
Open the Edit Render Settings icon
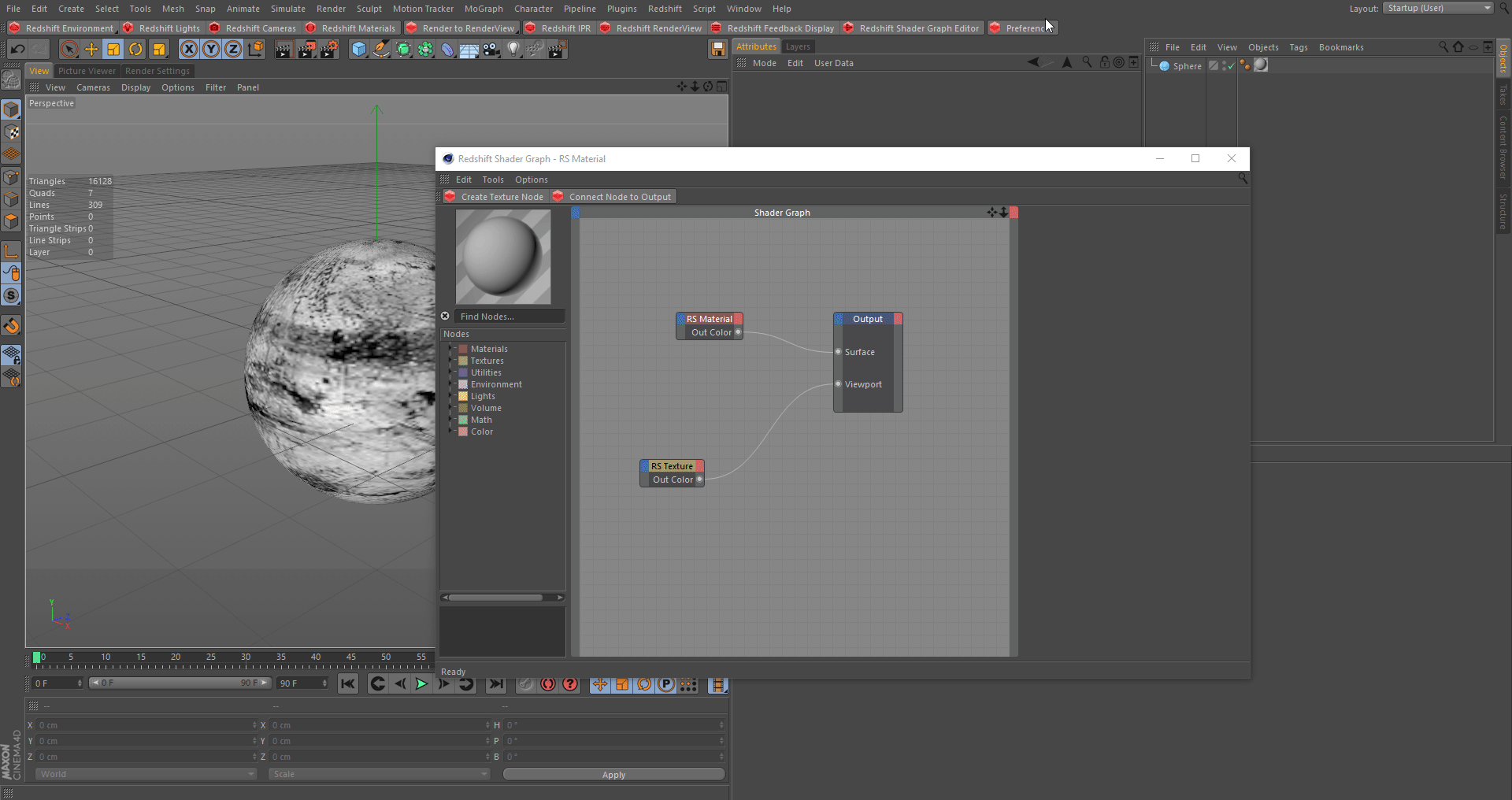[328, 50]
